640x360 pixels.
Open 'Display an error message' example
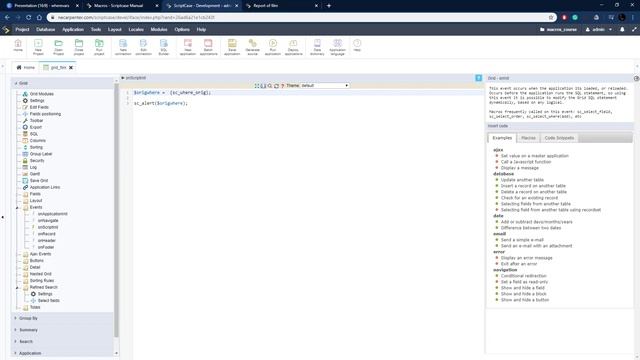pyautogui.click(x=527, y=258)
